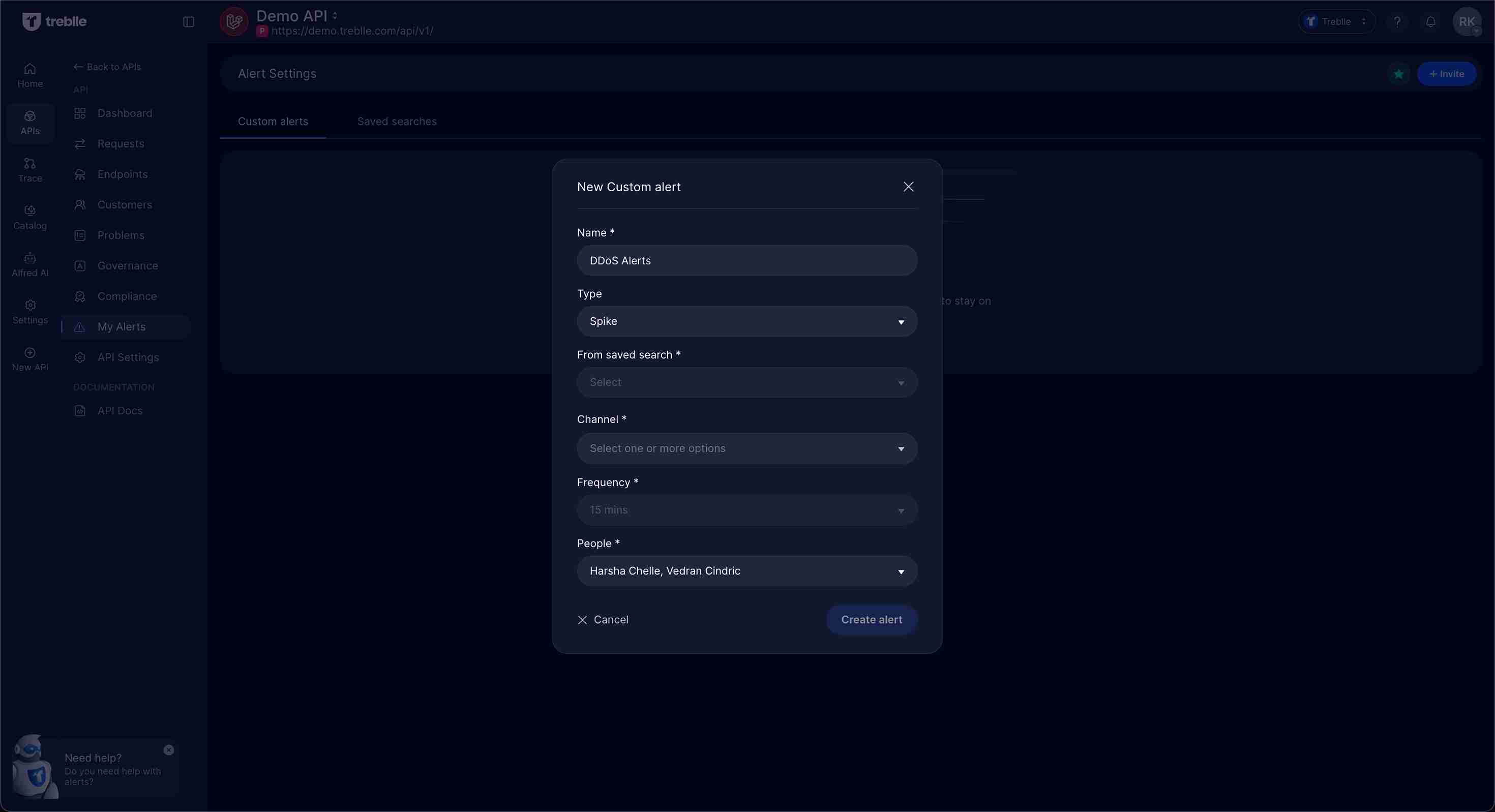1495x812 pixels.
Task: Open the Treblle workspace switcher dropdown
Action: tap(1336, 21)
